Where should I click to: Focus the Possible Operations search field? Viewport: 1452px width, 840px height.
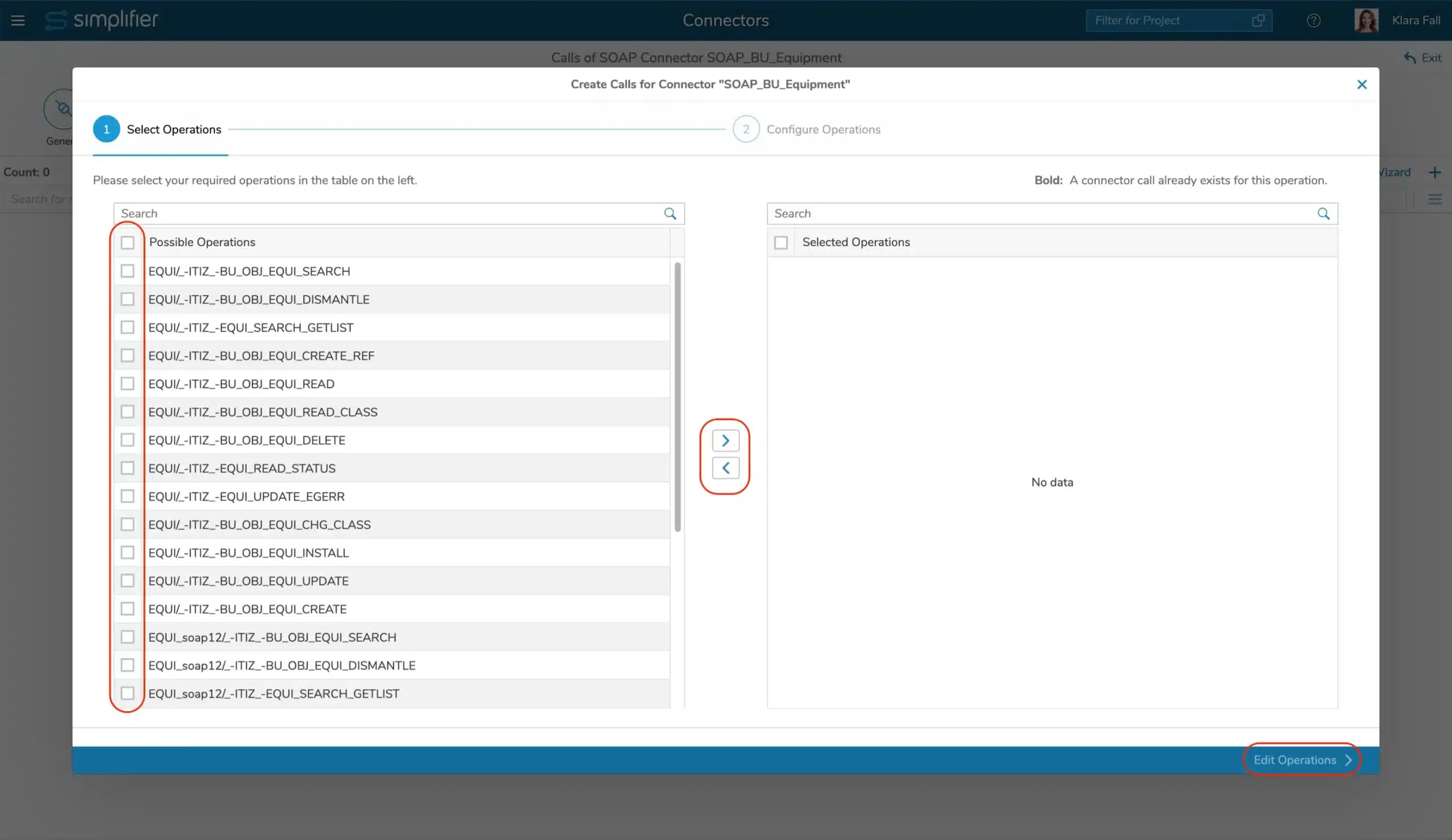pyautogui.click(x=386, y=214)
